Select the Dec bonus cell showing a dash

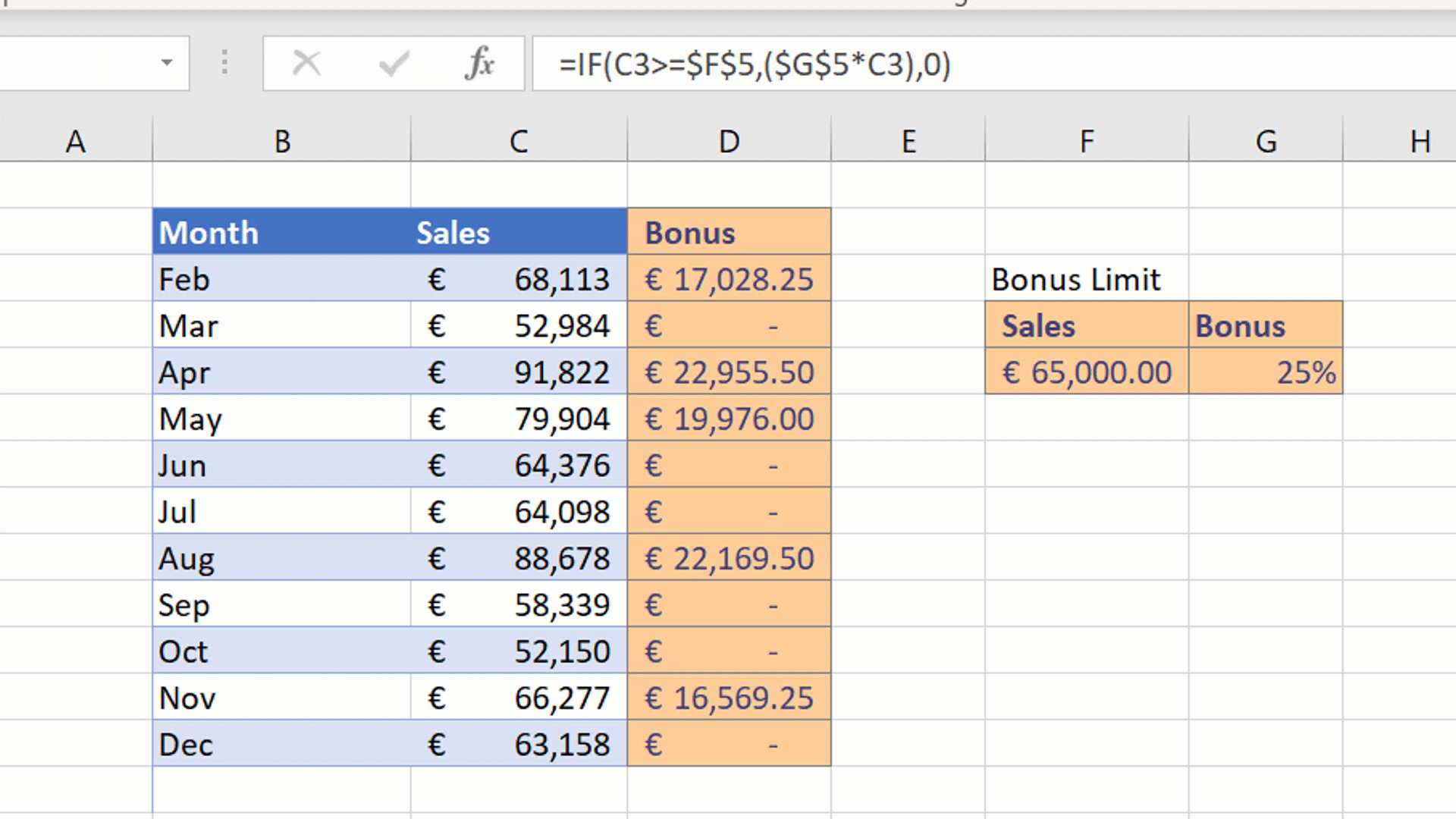pyautogui.click(x=728, y=743)
